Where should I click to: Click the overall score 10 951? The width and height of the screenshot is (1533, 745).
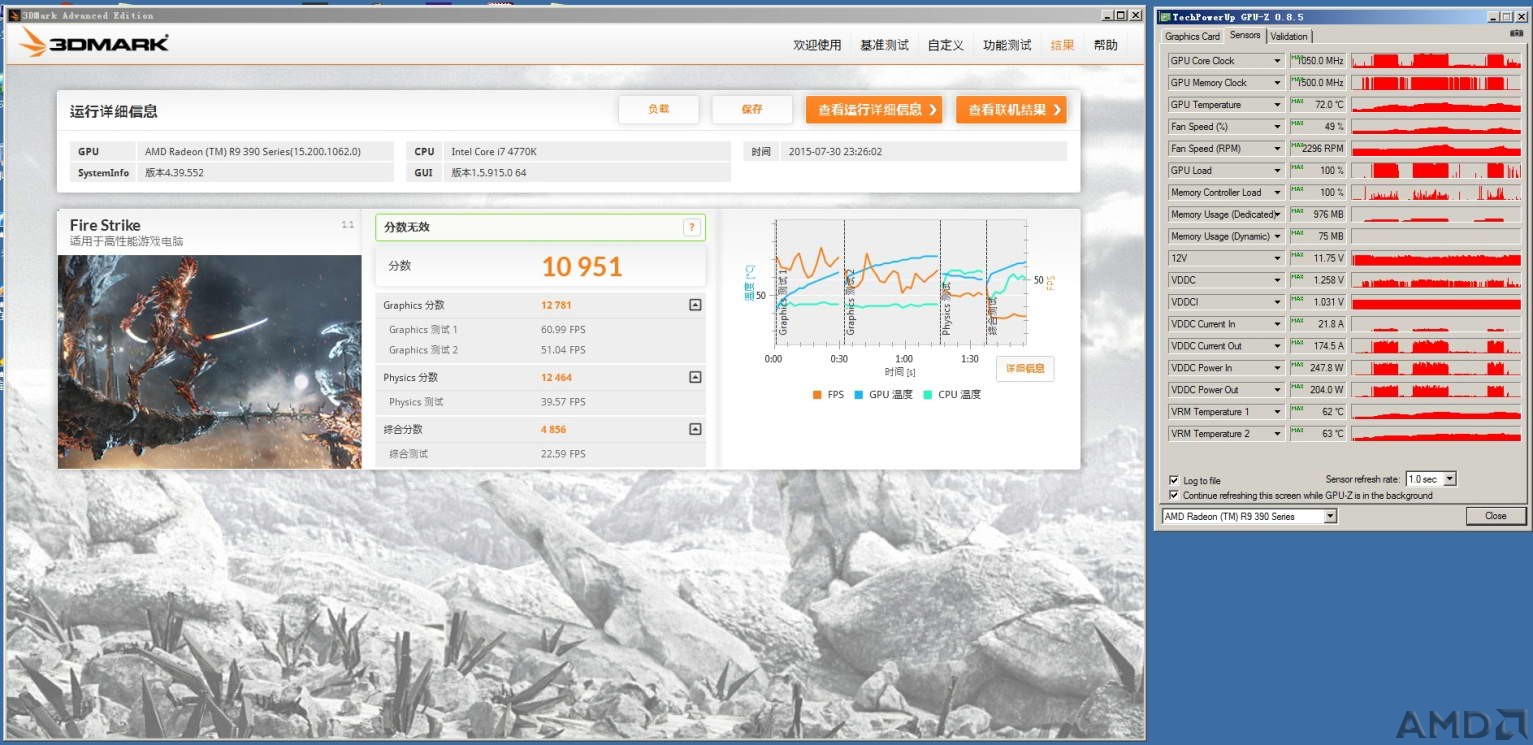point(582,267)
